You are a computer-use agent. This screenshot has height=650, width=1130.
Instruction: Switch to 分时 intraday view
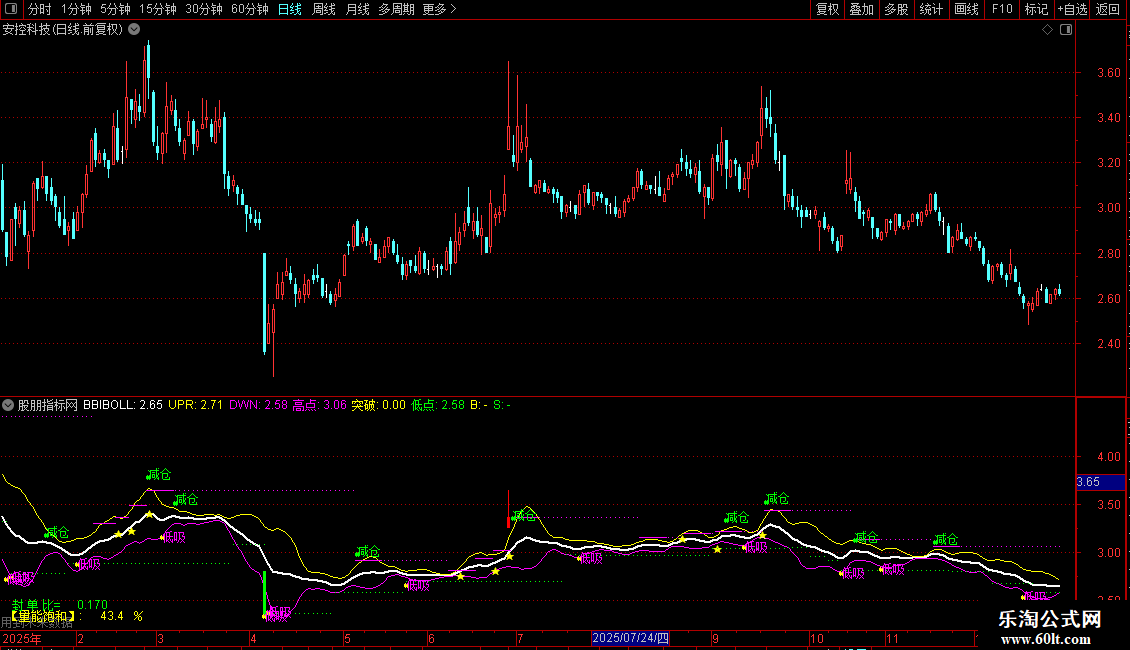pyautogui.click(x=39, y=9)
